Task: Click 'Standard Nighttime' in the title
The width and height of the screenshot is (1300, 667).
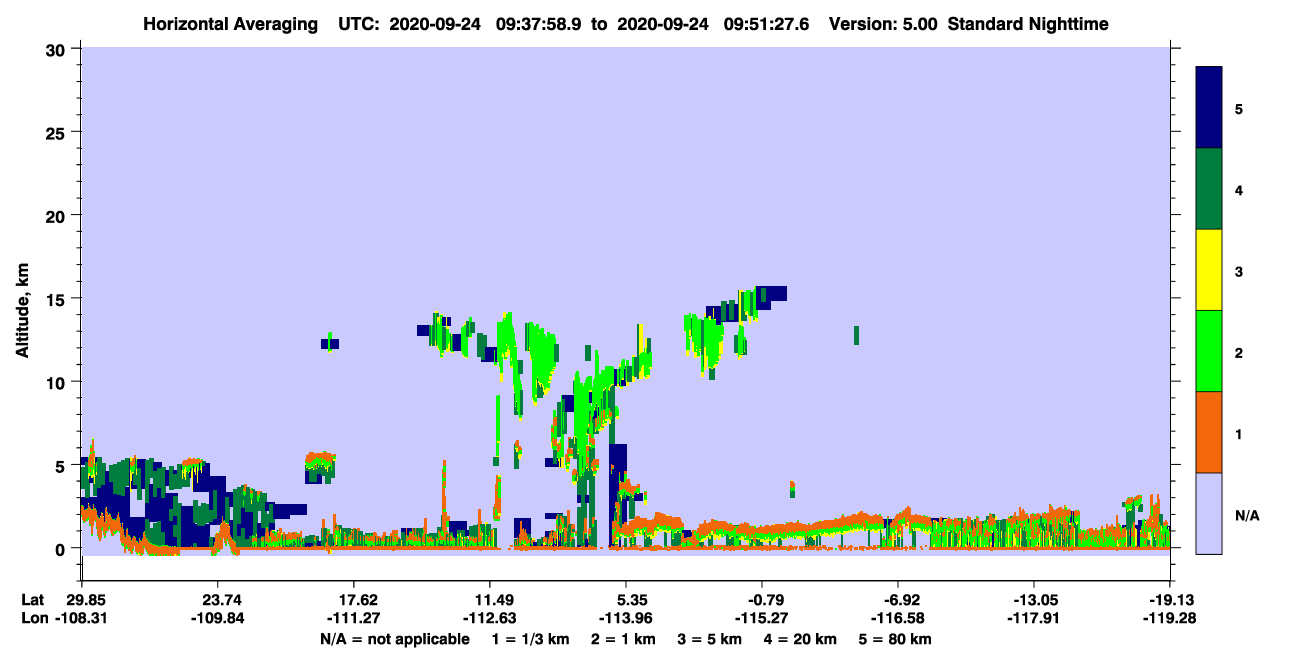Action: [x=1028, y=23]
